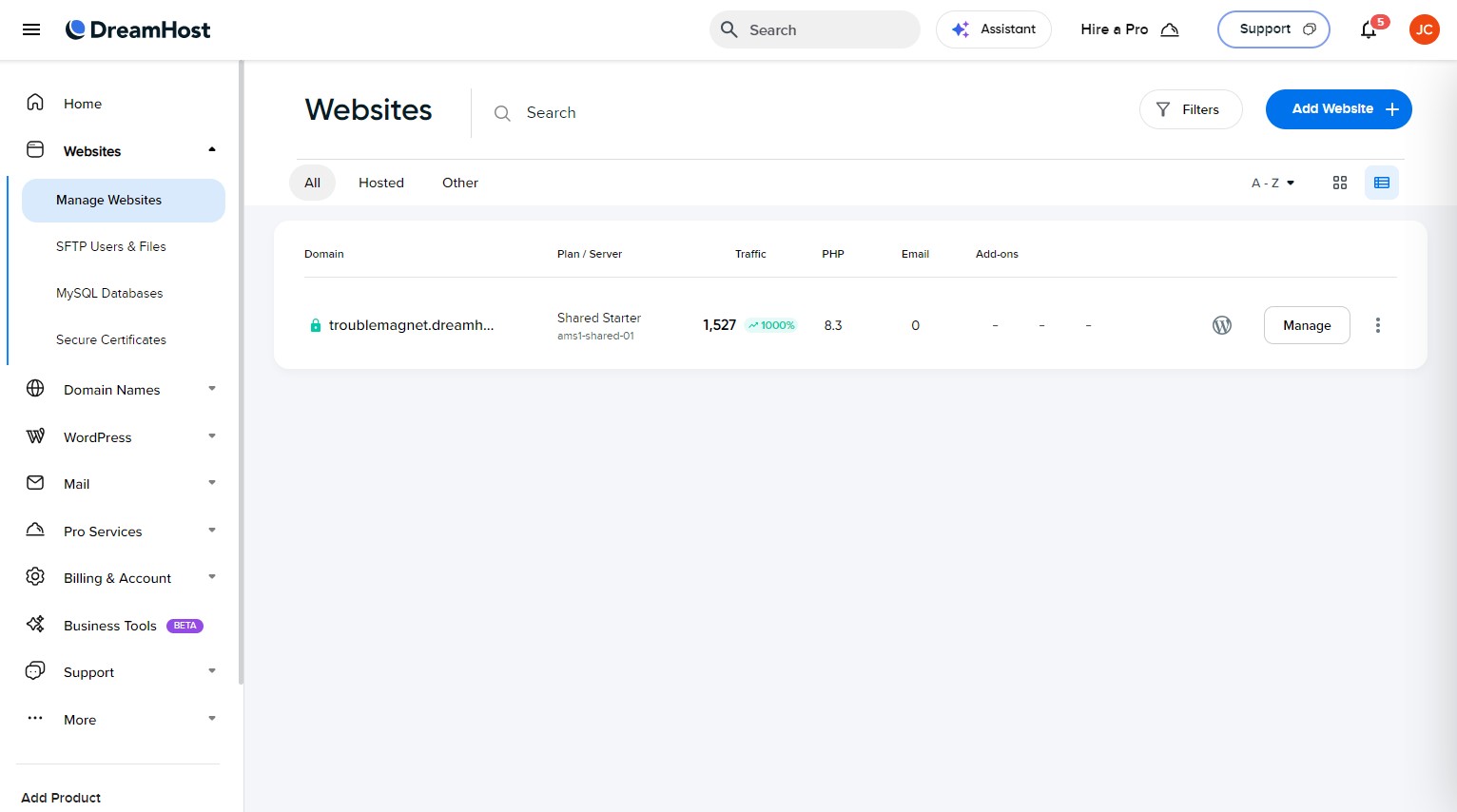1457x812 pixels.
Task: Click the Websites sidebar icon
Action: (x=35, y=149)
